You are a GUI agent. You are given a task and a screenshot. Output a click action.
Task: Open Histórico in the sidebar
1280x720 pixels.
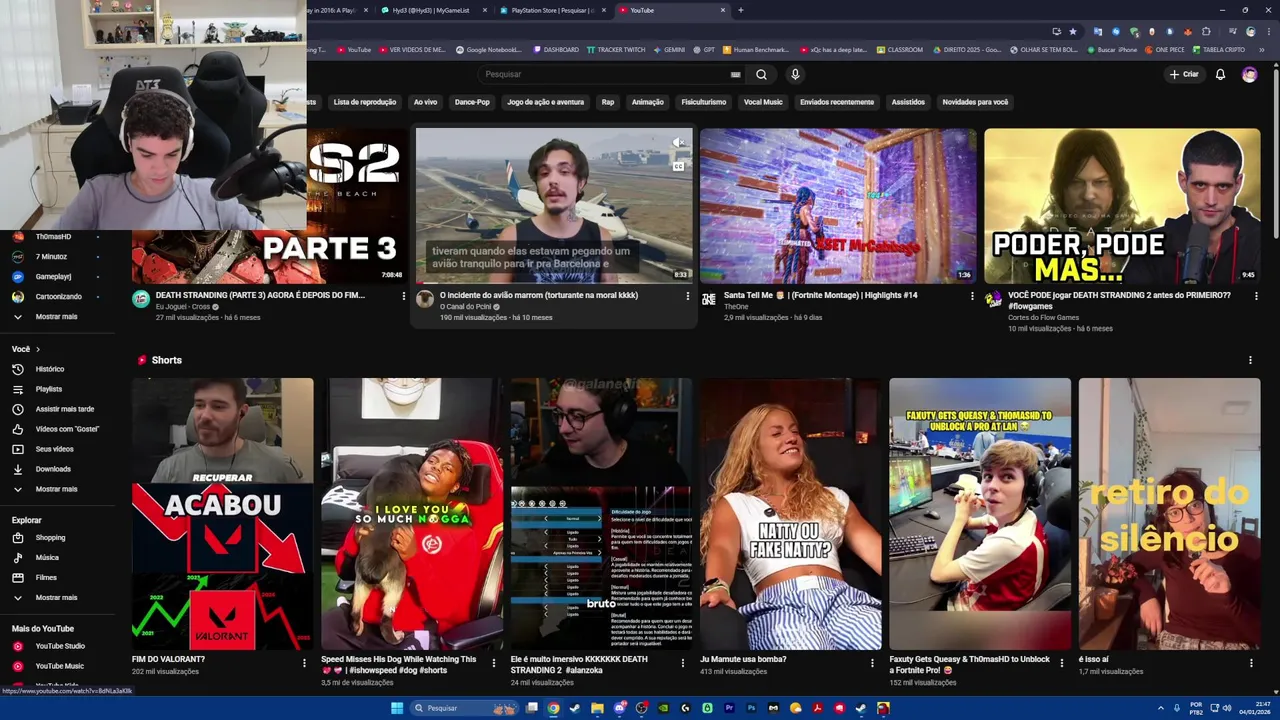50,369
